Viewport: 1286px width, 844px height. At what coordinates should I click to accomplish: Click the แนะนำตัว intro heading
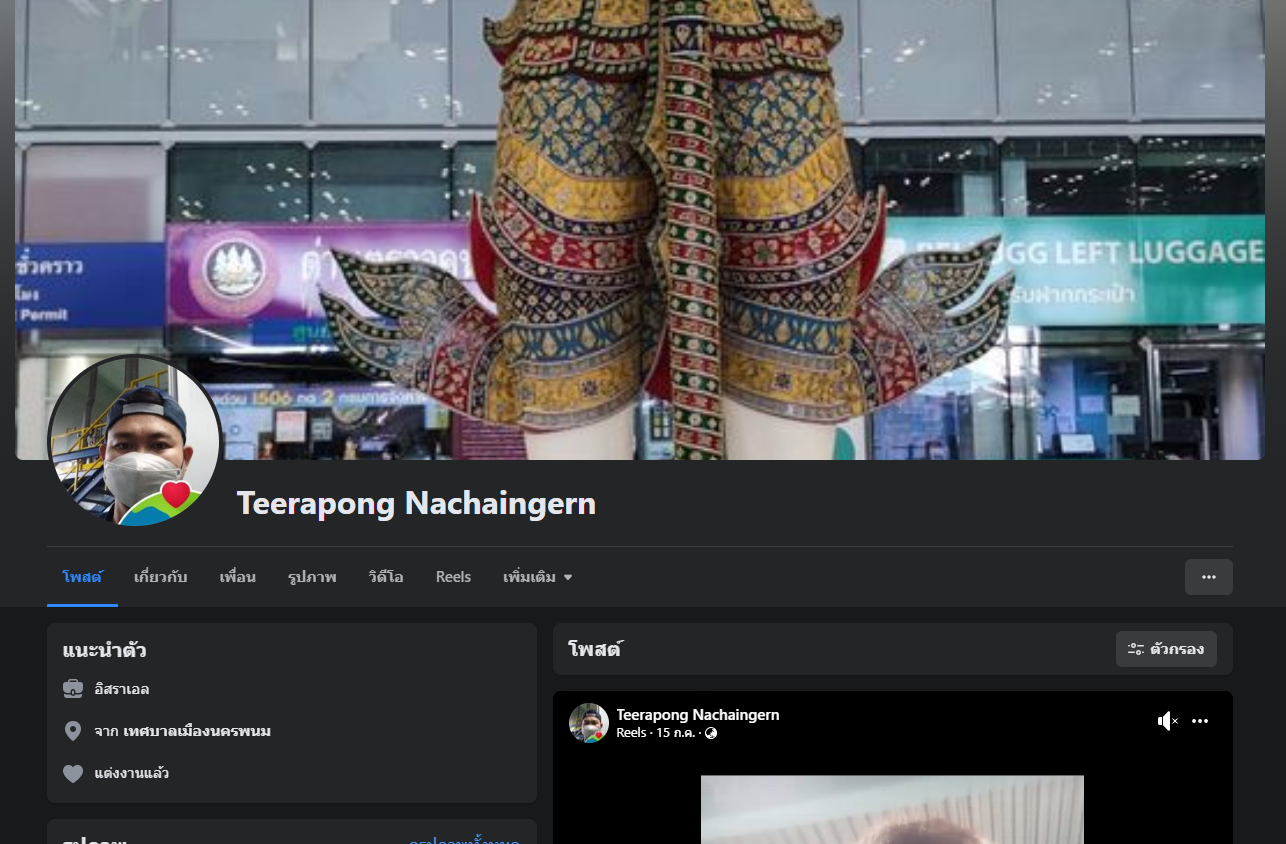pos(105,651)
